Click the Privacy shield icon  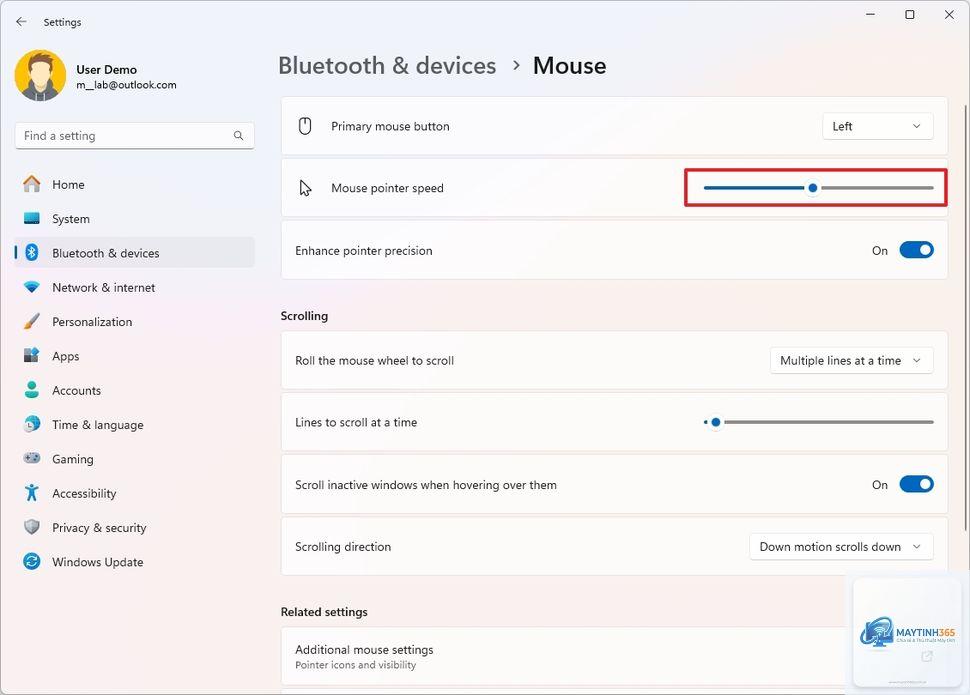(32, 527)
